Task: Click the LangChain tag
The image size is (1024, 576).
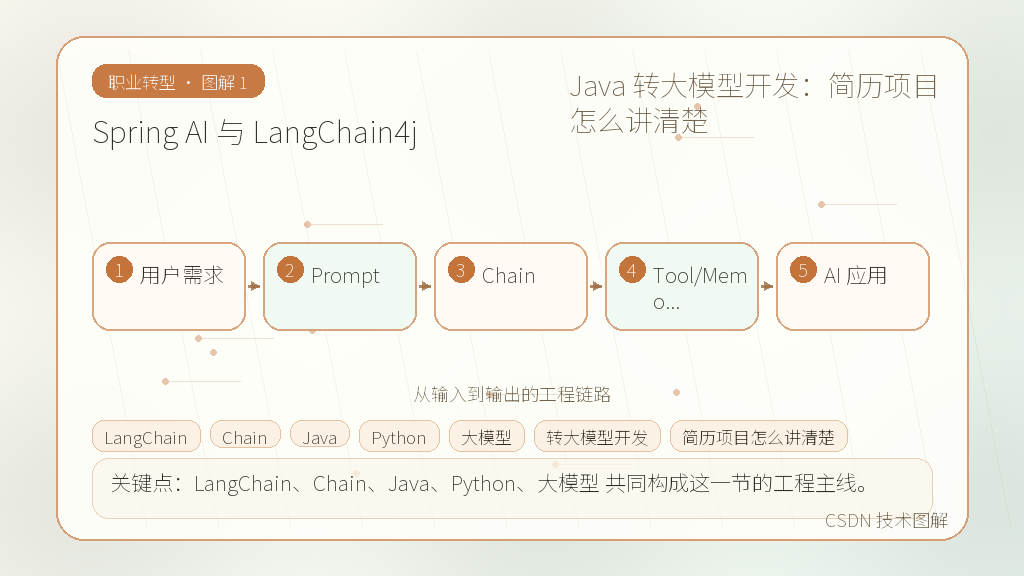Action: (146, 437)
